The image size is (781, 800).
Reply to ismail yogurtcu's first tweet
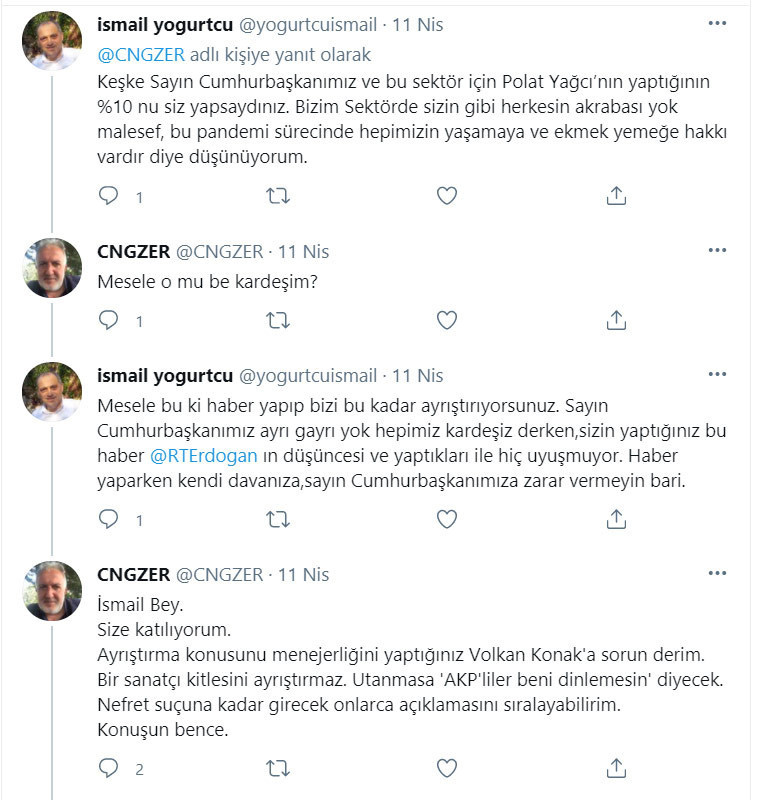[x=109, y=197]
